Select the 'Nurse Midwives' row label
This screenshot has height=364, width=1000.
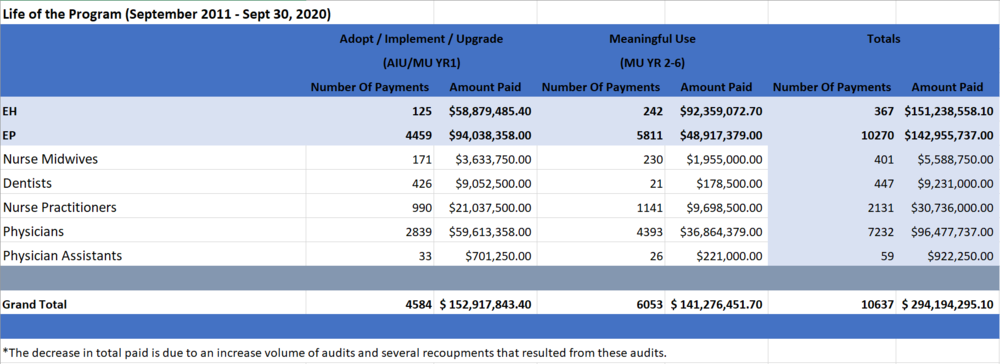pyautogui.click(x=50, y=159)
